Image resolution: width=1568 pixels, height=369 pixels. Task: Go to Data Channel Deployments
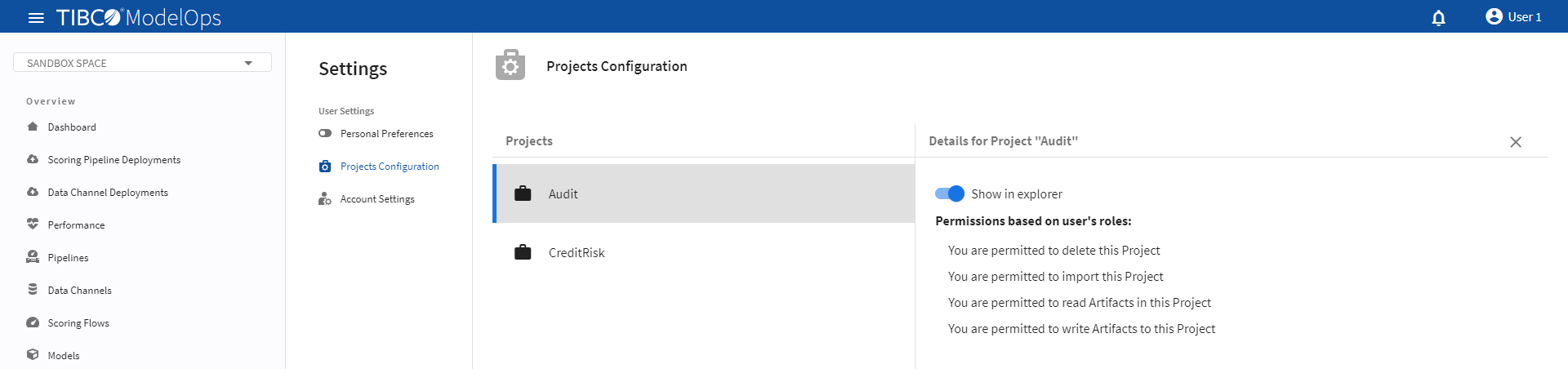(108, 193)
